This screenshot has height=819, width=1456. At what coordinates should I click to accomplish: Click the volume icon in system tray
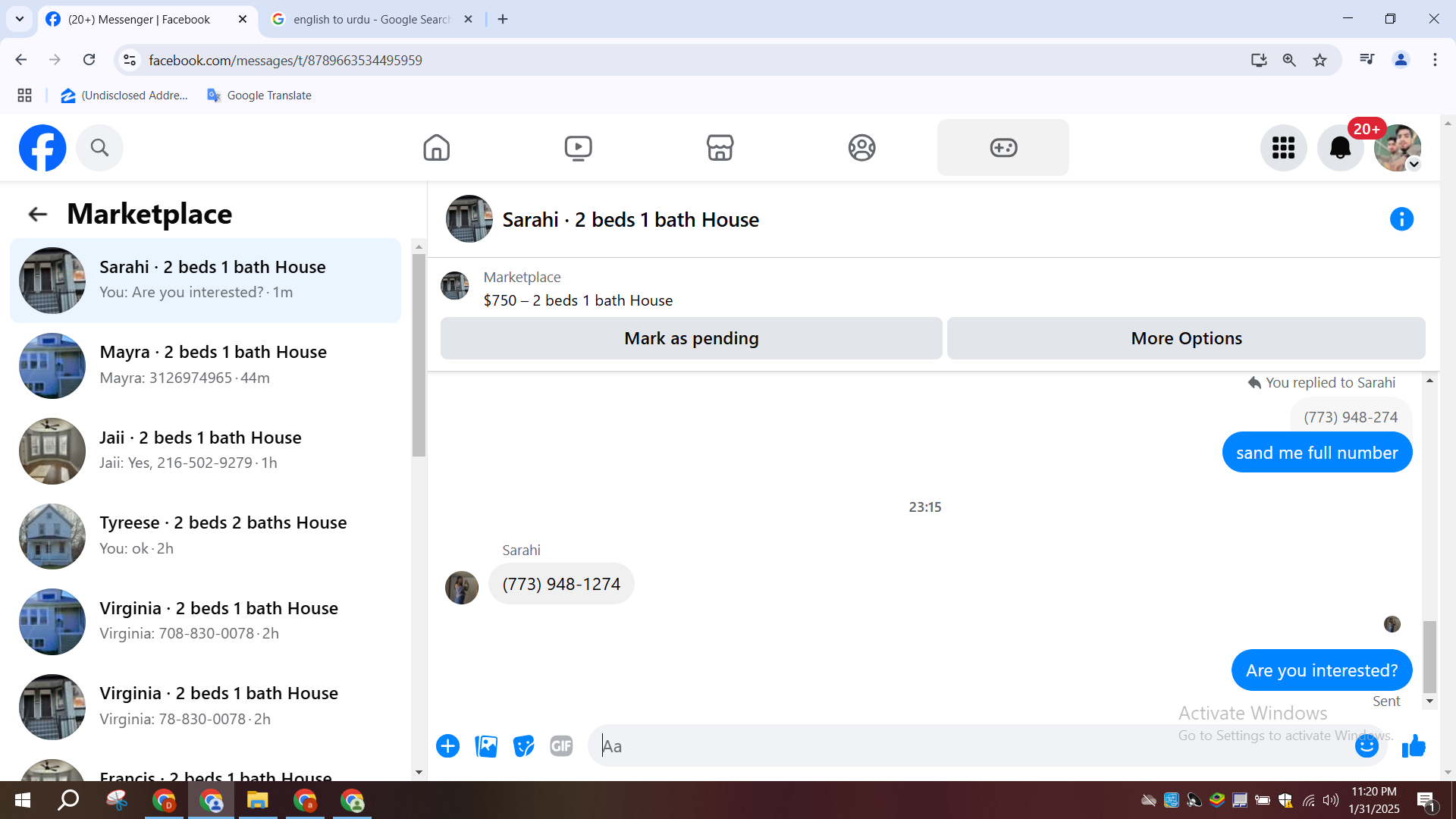pyautogui.click(x=1330, y=800)
